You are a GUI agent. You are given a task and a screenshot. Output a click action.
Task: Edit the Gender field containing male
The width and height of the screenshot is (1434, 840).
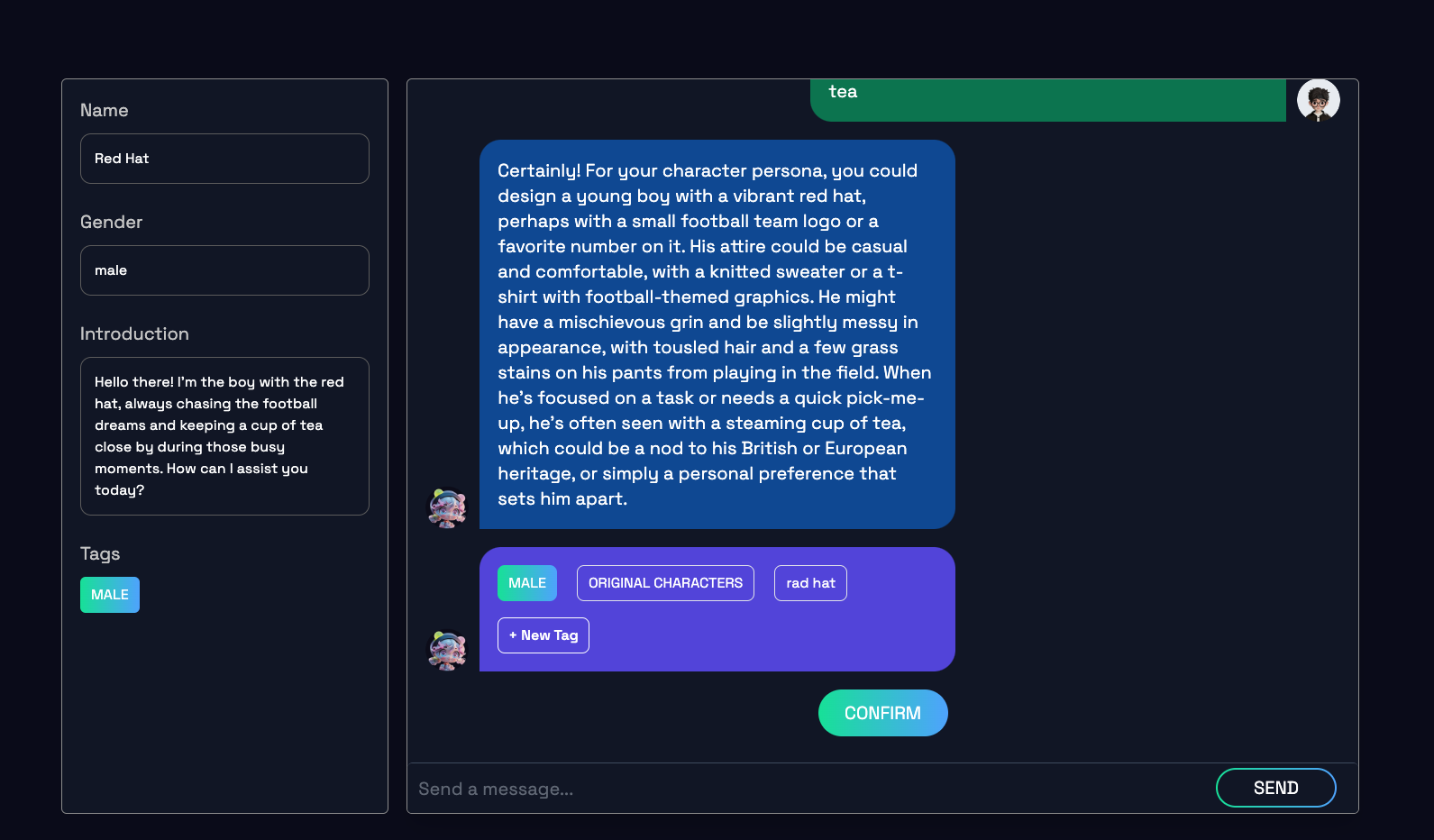point(224,270)
